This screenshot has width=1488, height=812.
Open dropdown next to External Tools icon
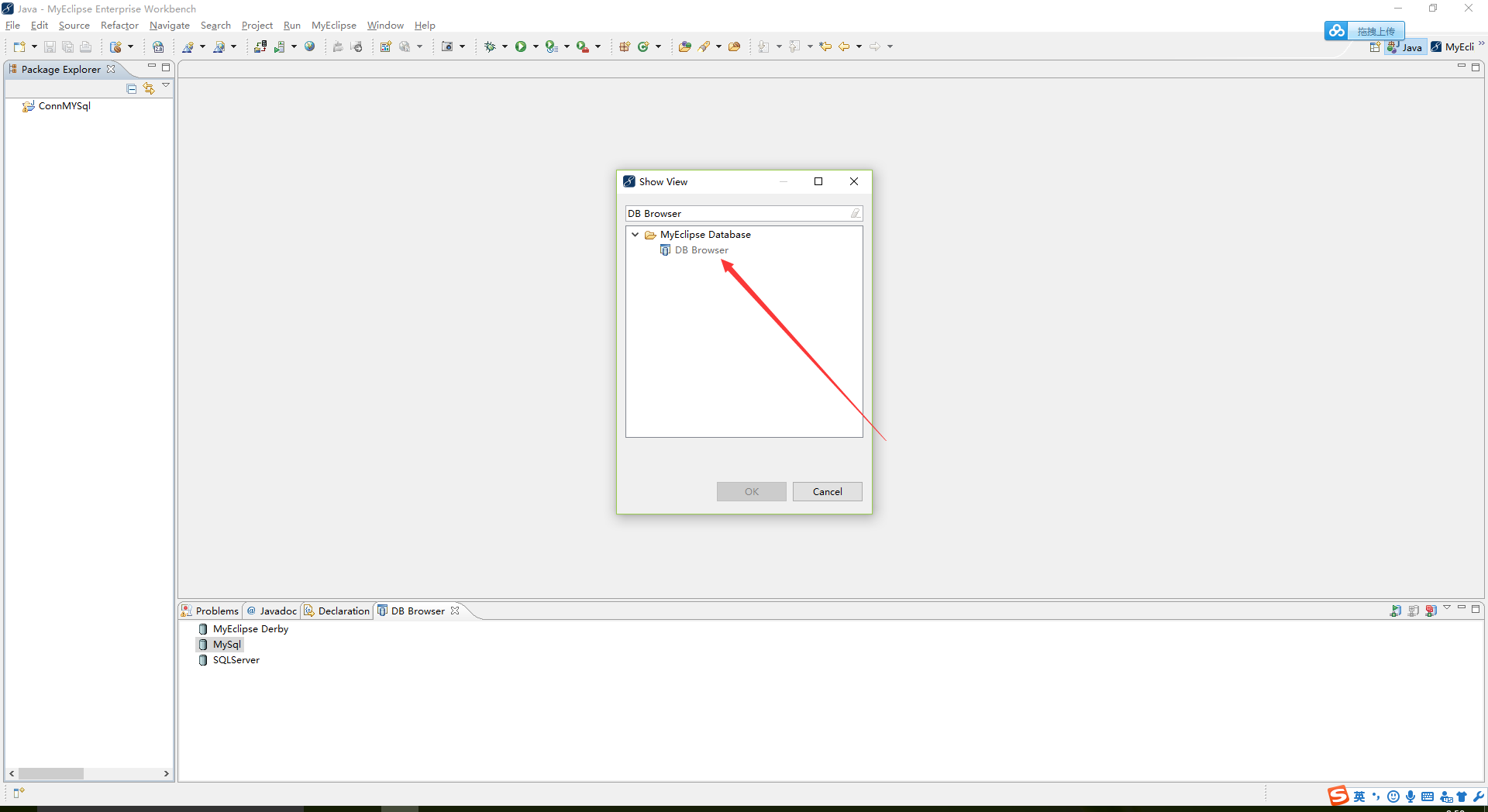tap(598, 46)
